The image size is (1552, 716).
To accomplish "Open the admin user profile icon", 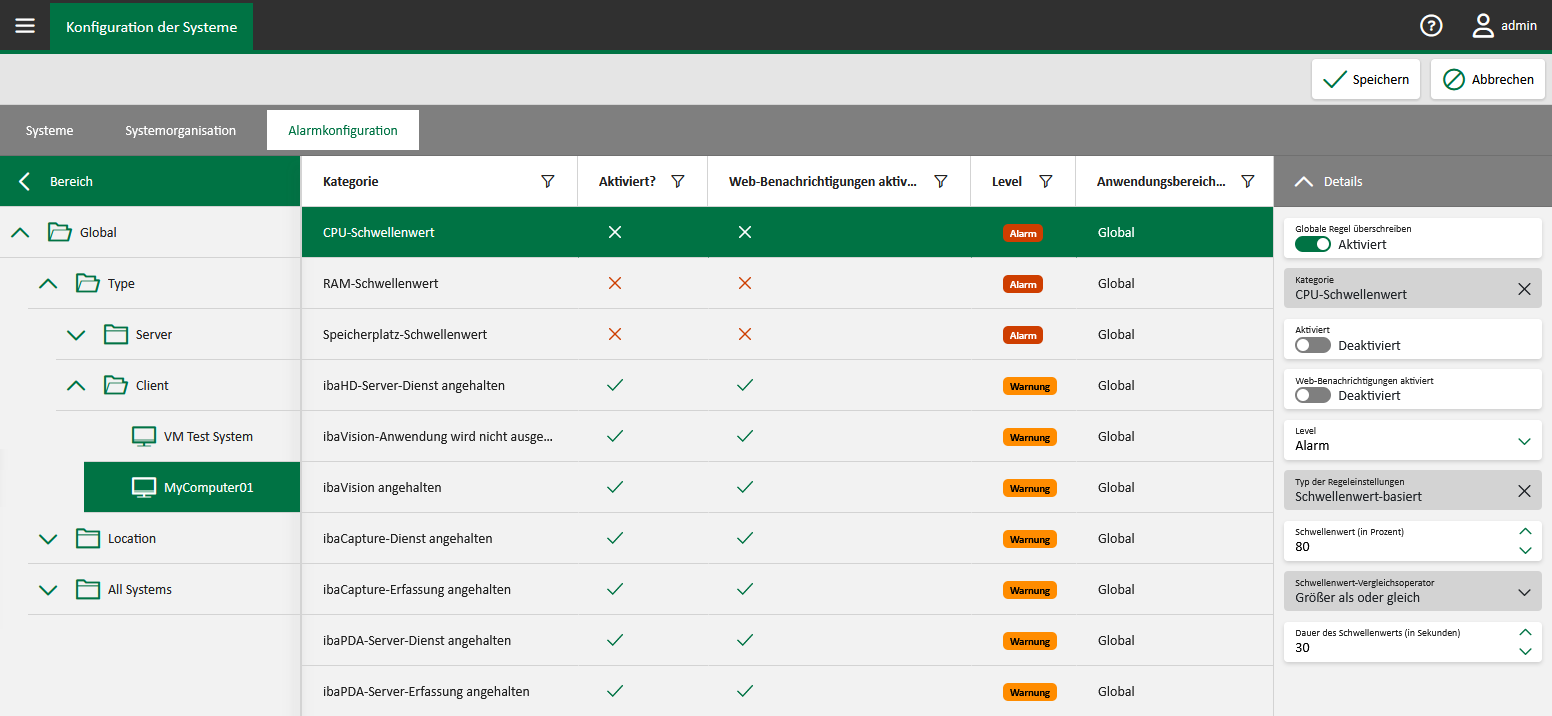I will [x=1483, y=26].
